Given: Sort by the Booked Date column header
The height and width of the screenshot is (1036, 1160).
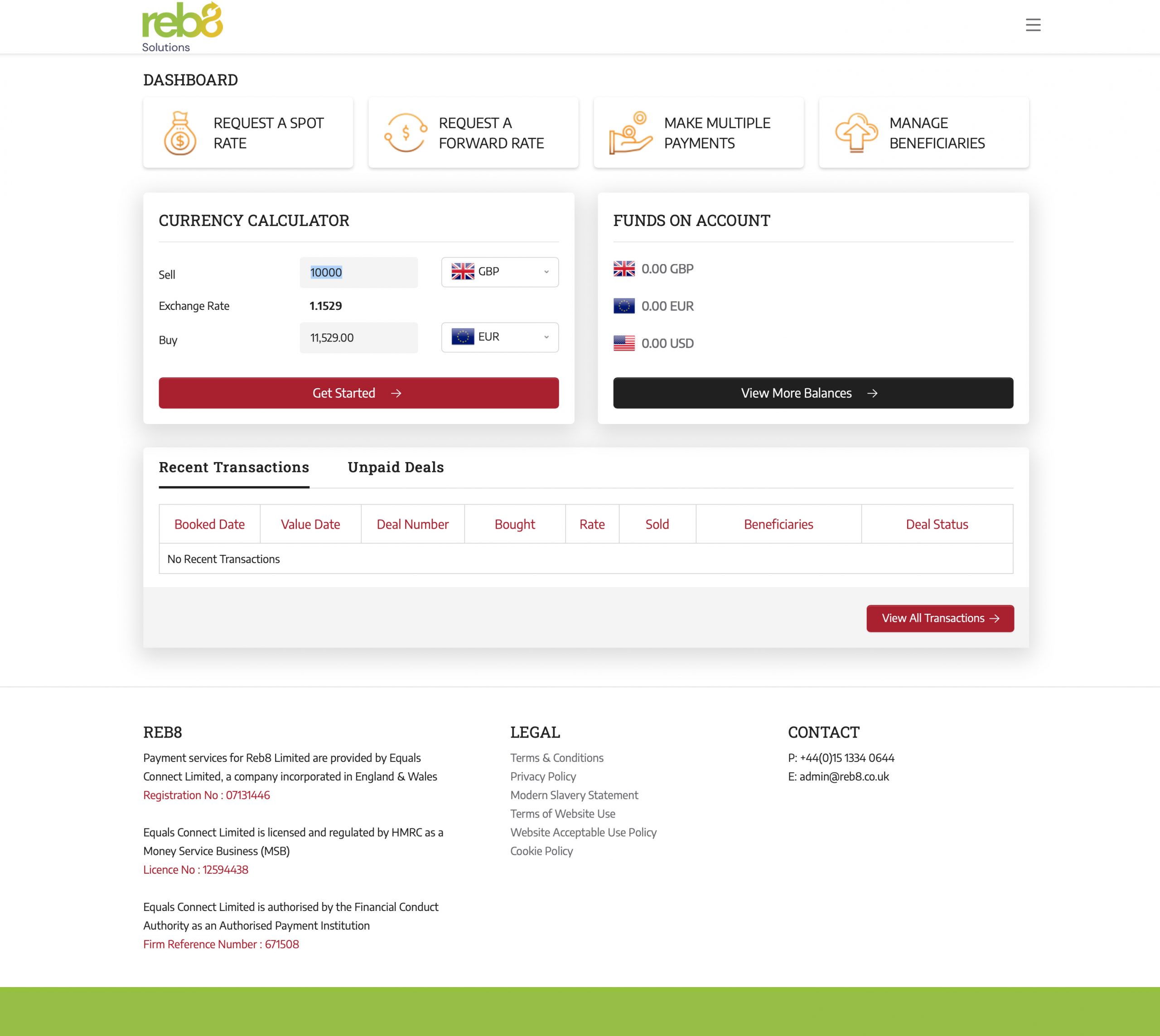Looking at the screenshot, I should click(x=209, y=524).
